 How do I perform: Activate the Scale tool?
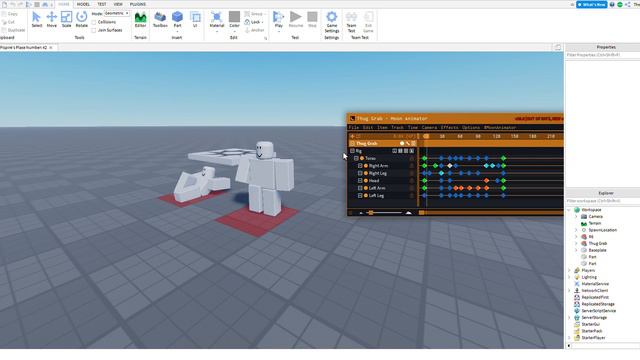click(66, 19)
